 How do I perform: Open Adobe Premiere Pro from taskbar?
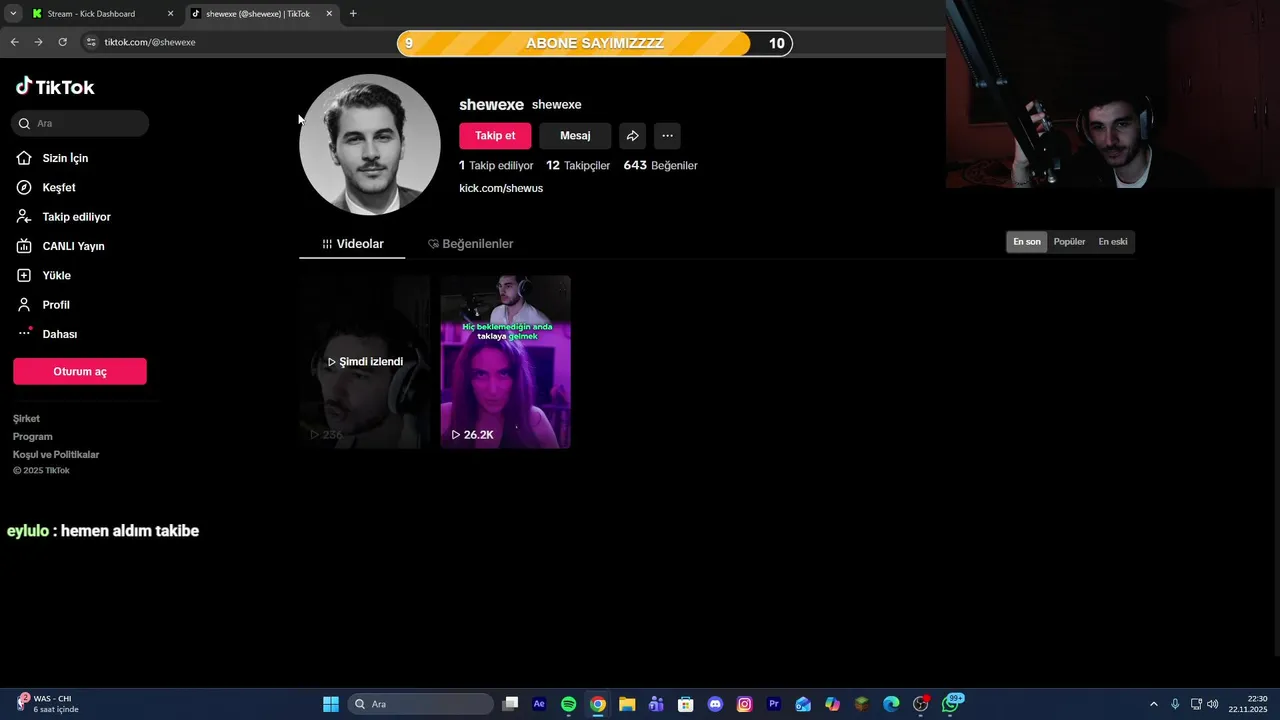click(773, 704)
